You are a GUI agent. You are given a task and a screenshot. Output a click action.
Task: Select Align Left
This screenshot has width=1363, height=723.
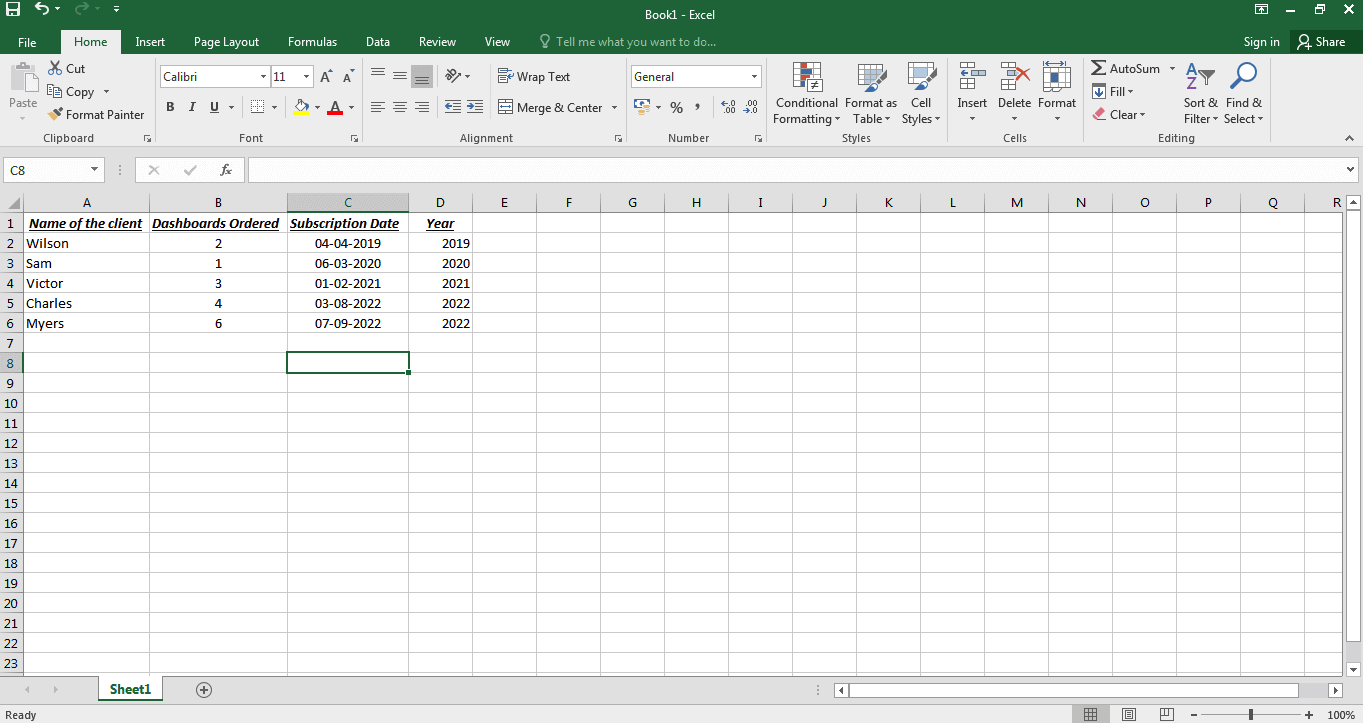pyautogui.click(x=377, y=107)
